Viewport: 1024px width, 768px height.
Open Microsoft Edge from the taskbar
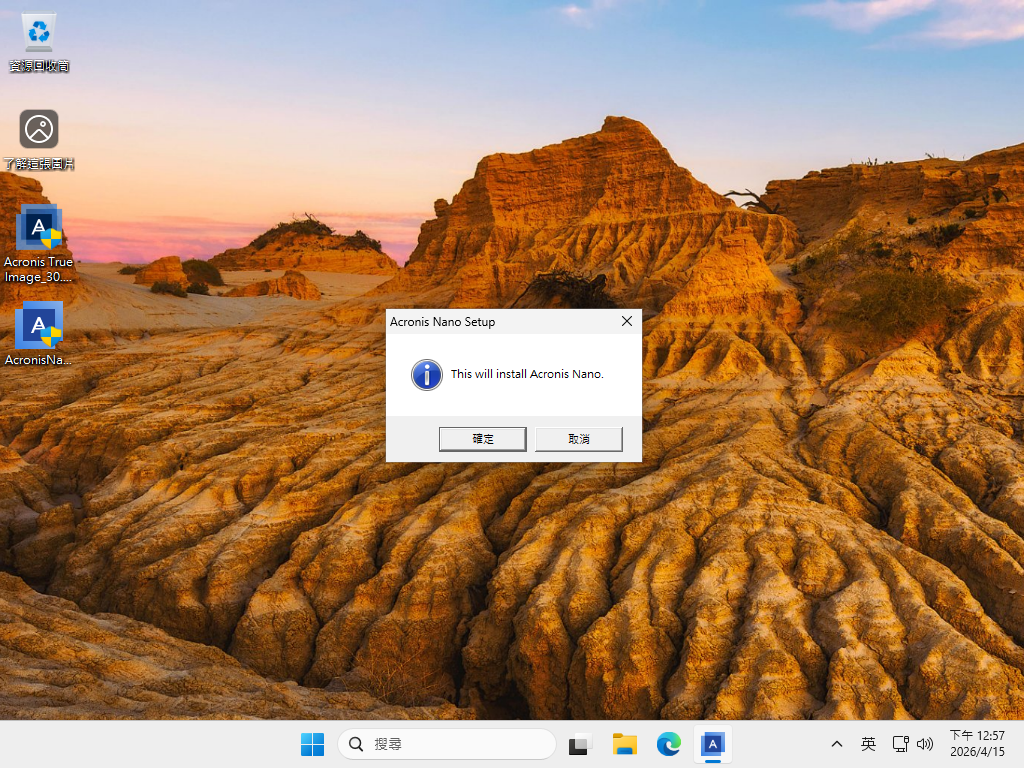click(x=669, y=744)
